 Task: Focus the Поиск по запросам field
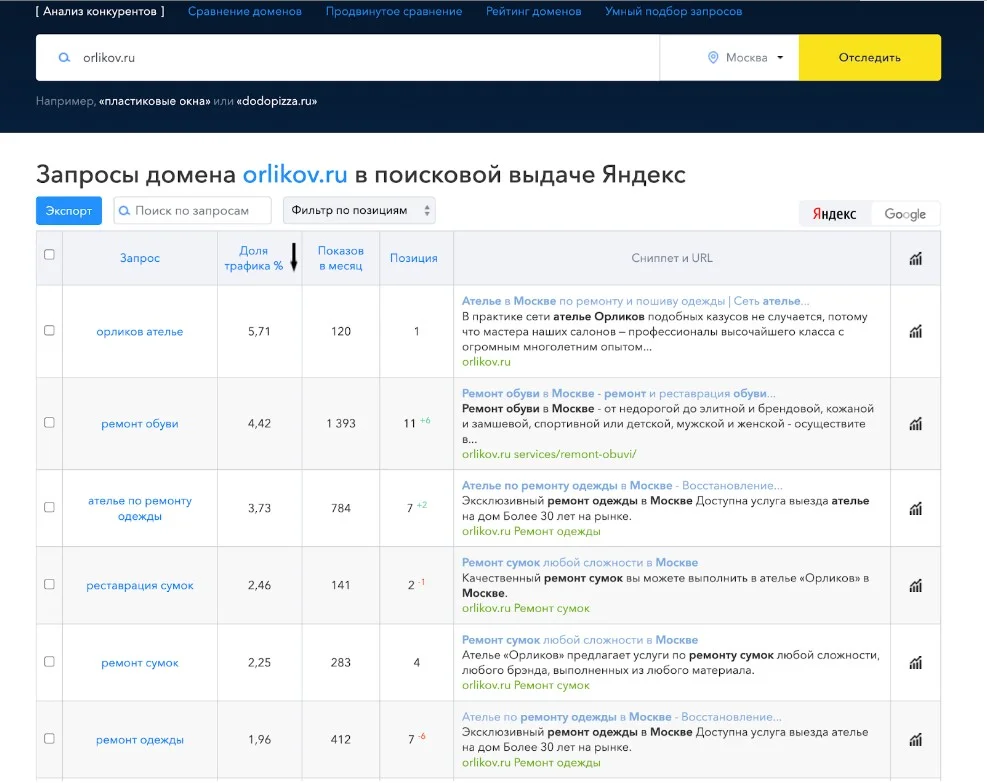point(193,210)
